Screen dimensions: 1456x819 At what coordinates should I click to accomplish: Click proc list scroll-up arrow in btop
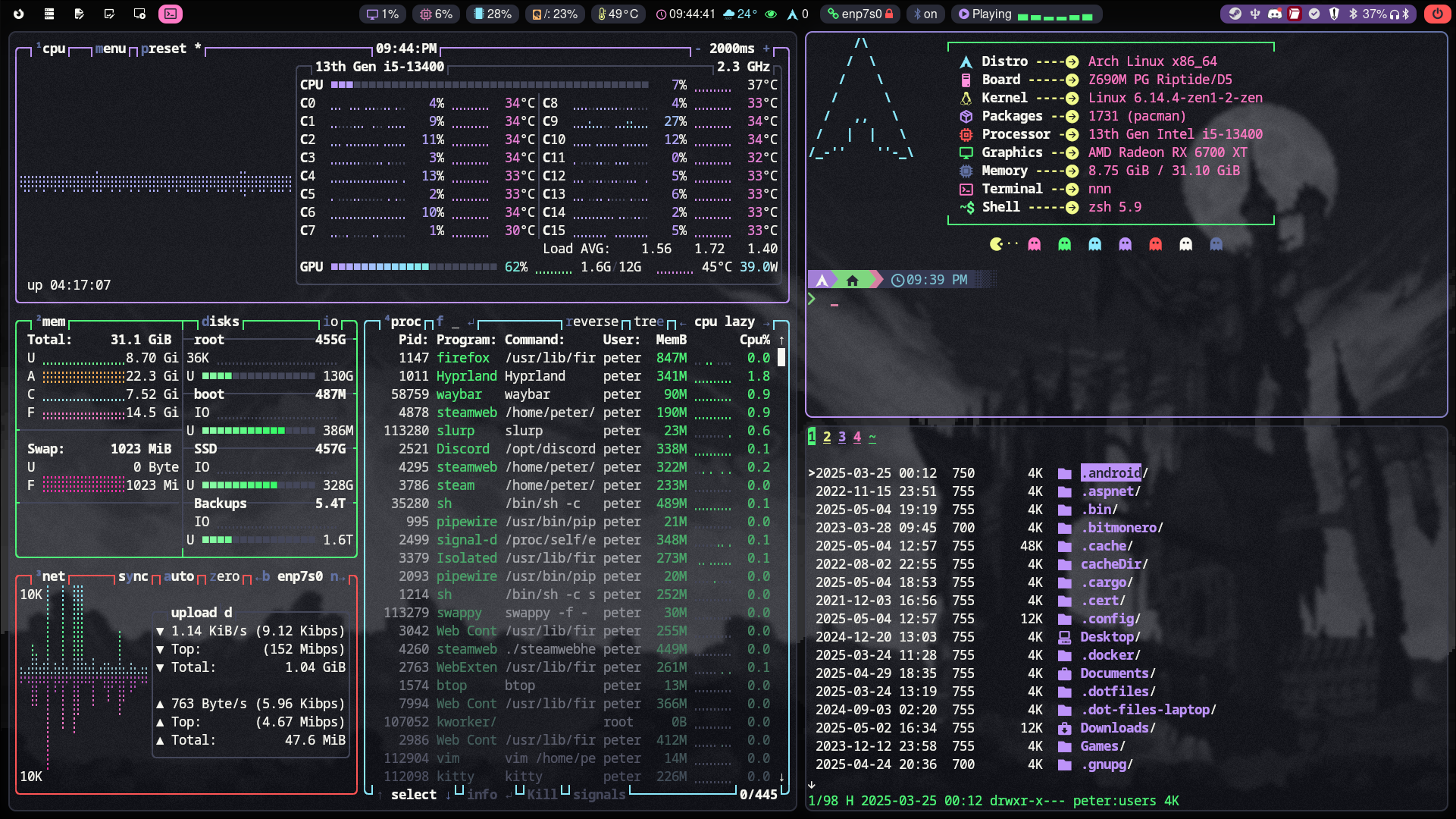pos(781,340)
